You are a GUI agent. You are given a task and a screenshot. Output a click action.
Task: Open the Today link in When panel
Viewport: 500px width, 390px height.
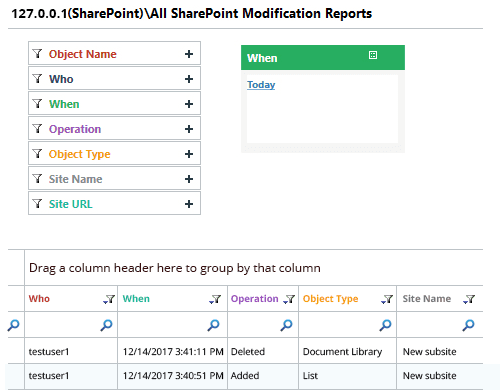pyautogui.click(x=261, y=85)
